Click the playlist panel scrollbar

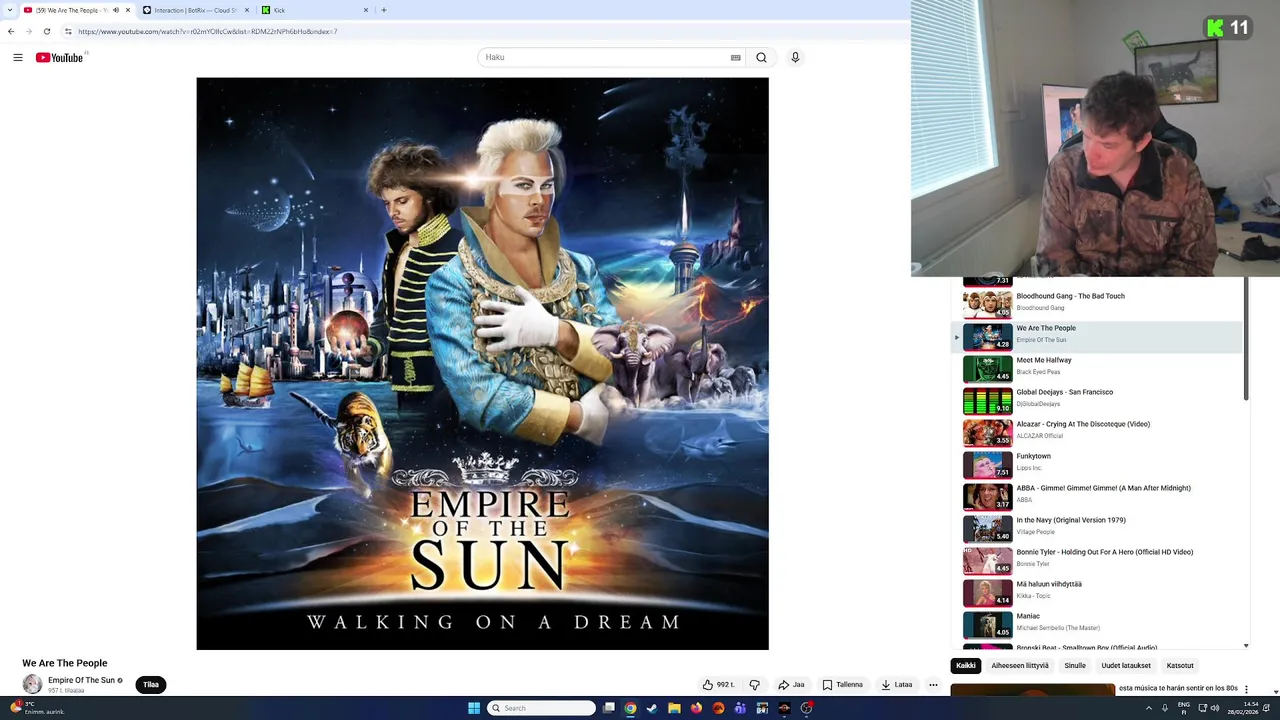pos(1246,340)
